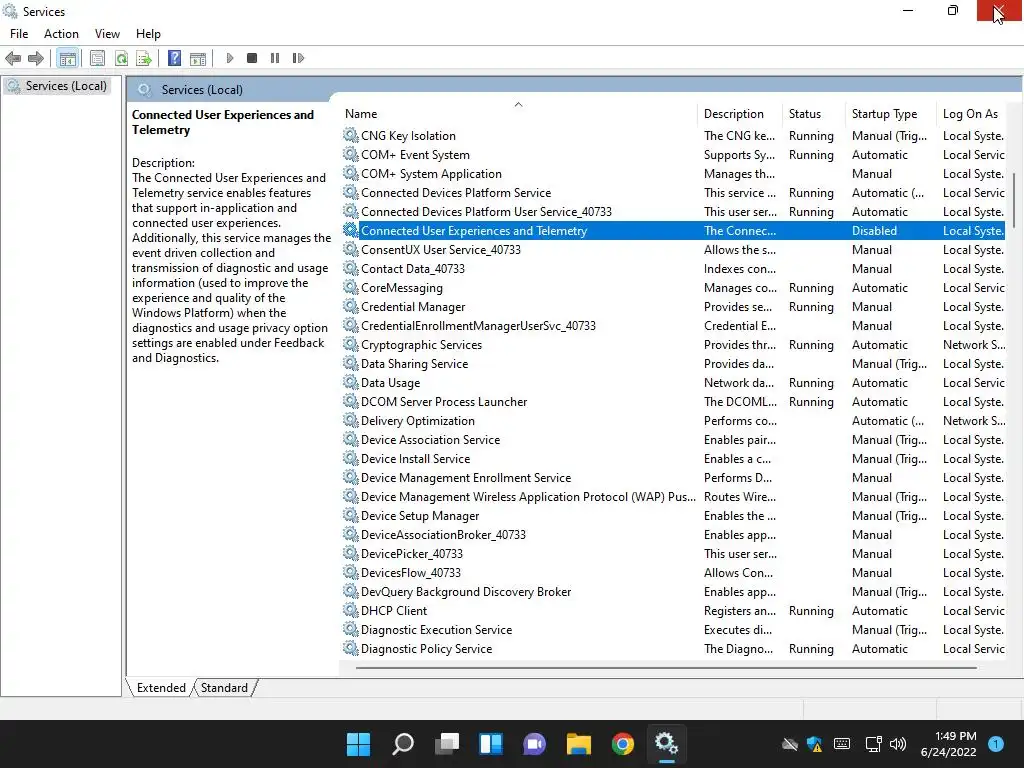Select Cryptographic Services row

pos(673,345)
